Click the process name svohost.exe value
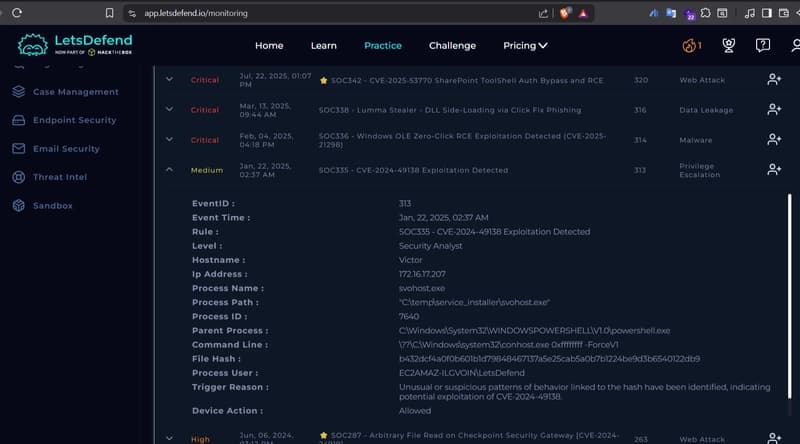800x444 pixels. (421, 288)
